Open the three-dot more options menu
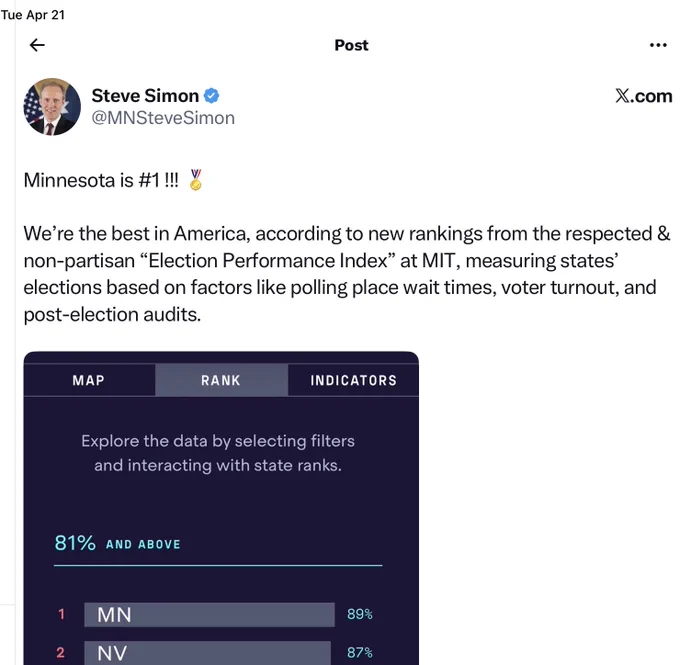 click(658, 45)
